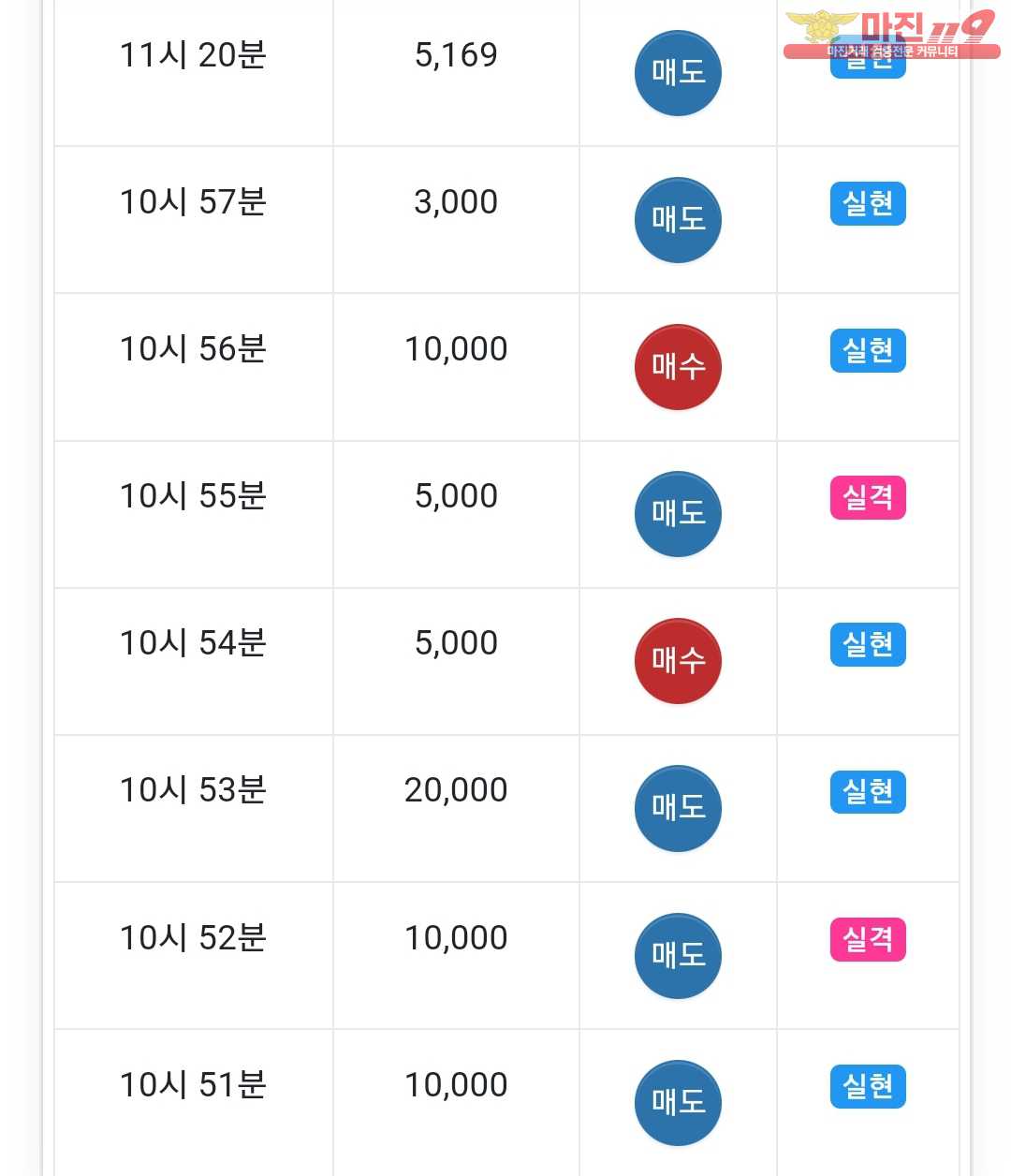
Task: Click the 실현 badge for 10시 56분
Action: tap(868, 350)
